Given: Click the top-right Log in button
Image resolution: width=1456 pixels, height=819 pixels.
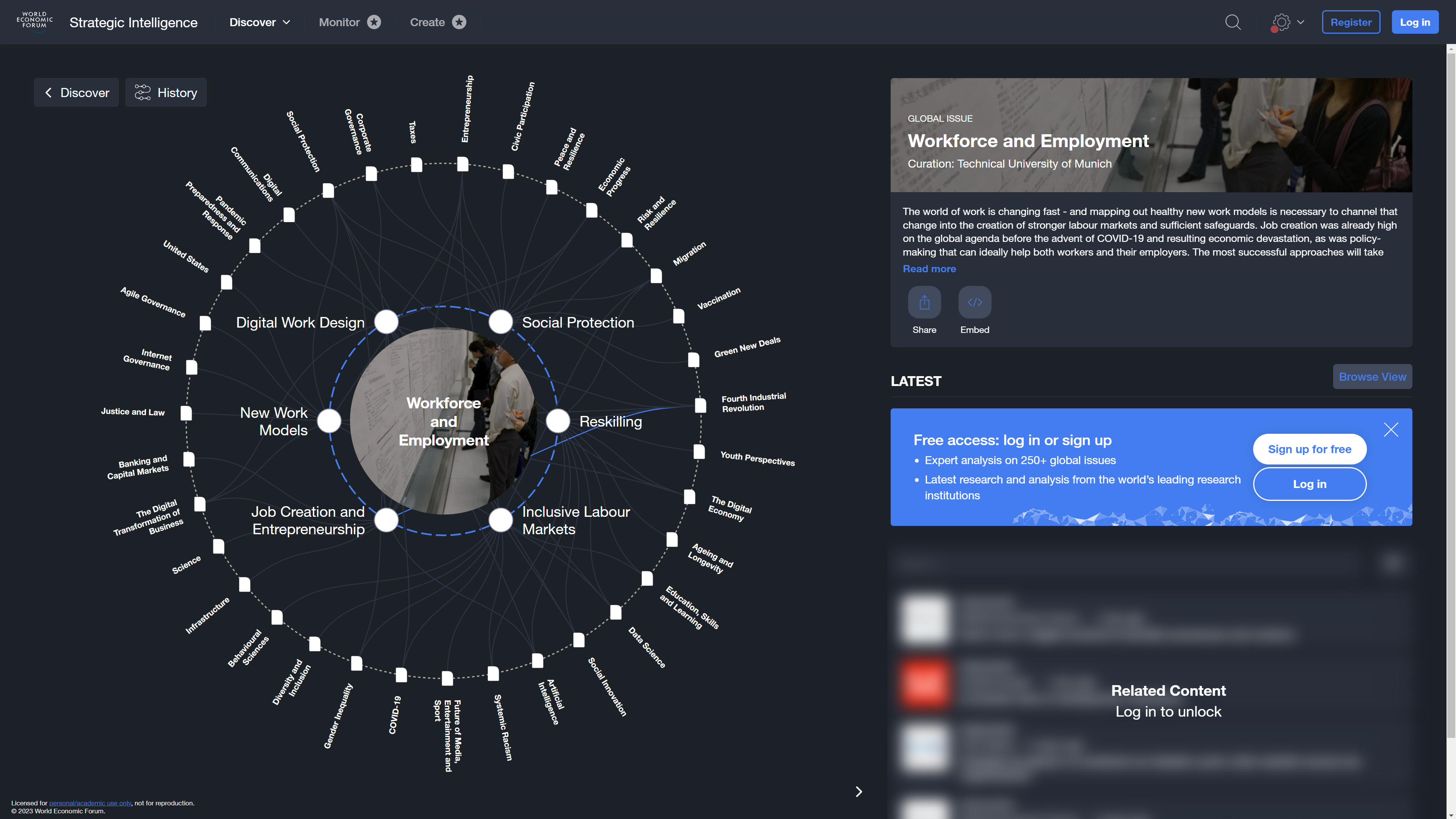Looking at the screenshot, I should [1415, 22].
